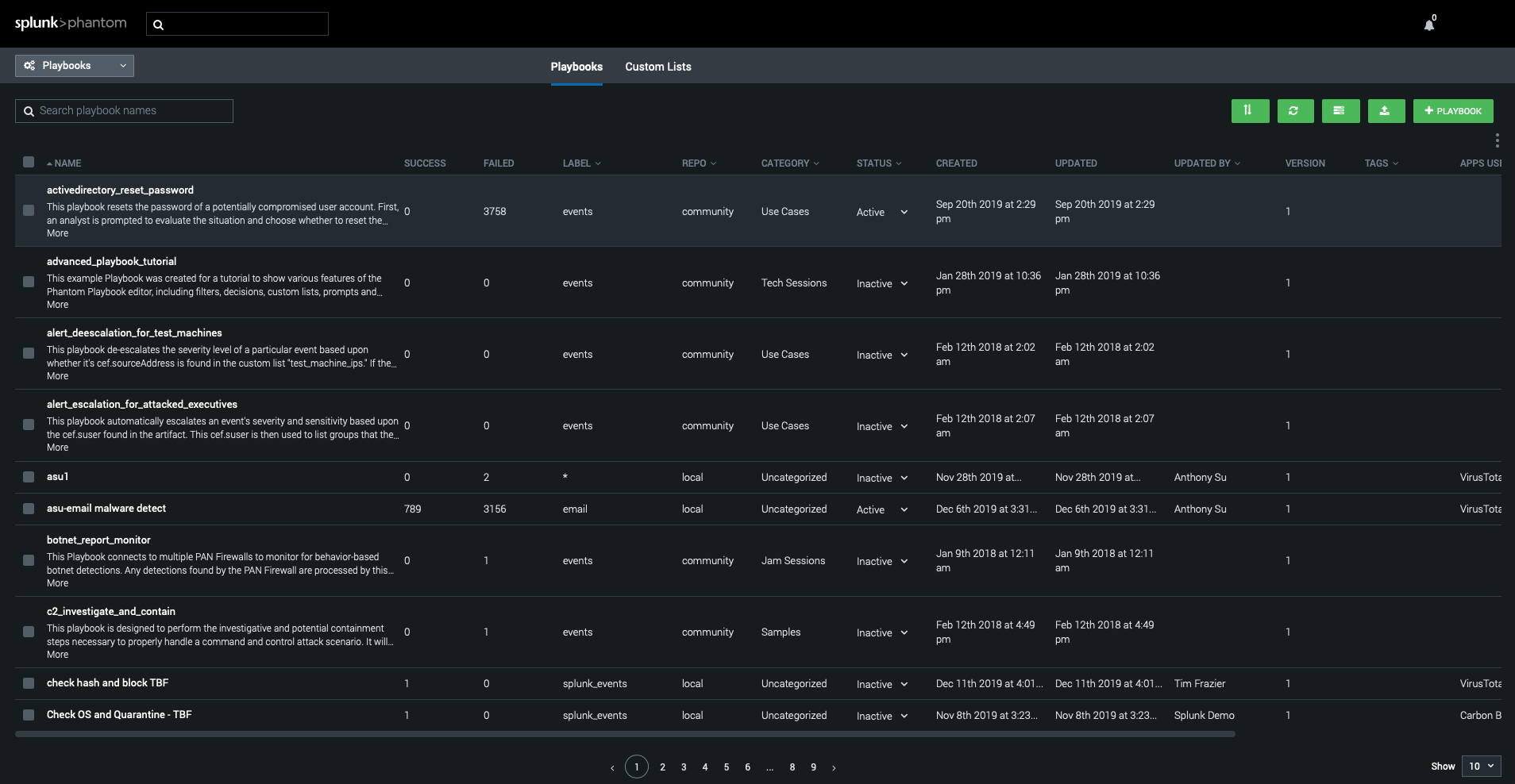
Task: Open the alert_escalation_for_attacked_executives playbook
Action: (142, 405)
